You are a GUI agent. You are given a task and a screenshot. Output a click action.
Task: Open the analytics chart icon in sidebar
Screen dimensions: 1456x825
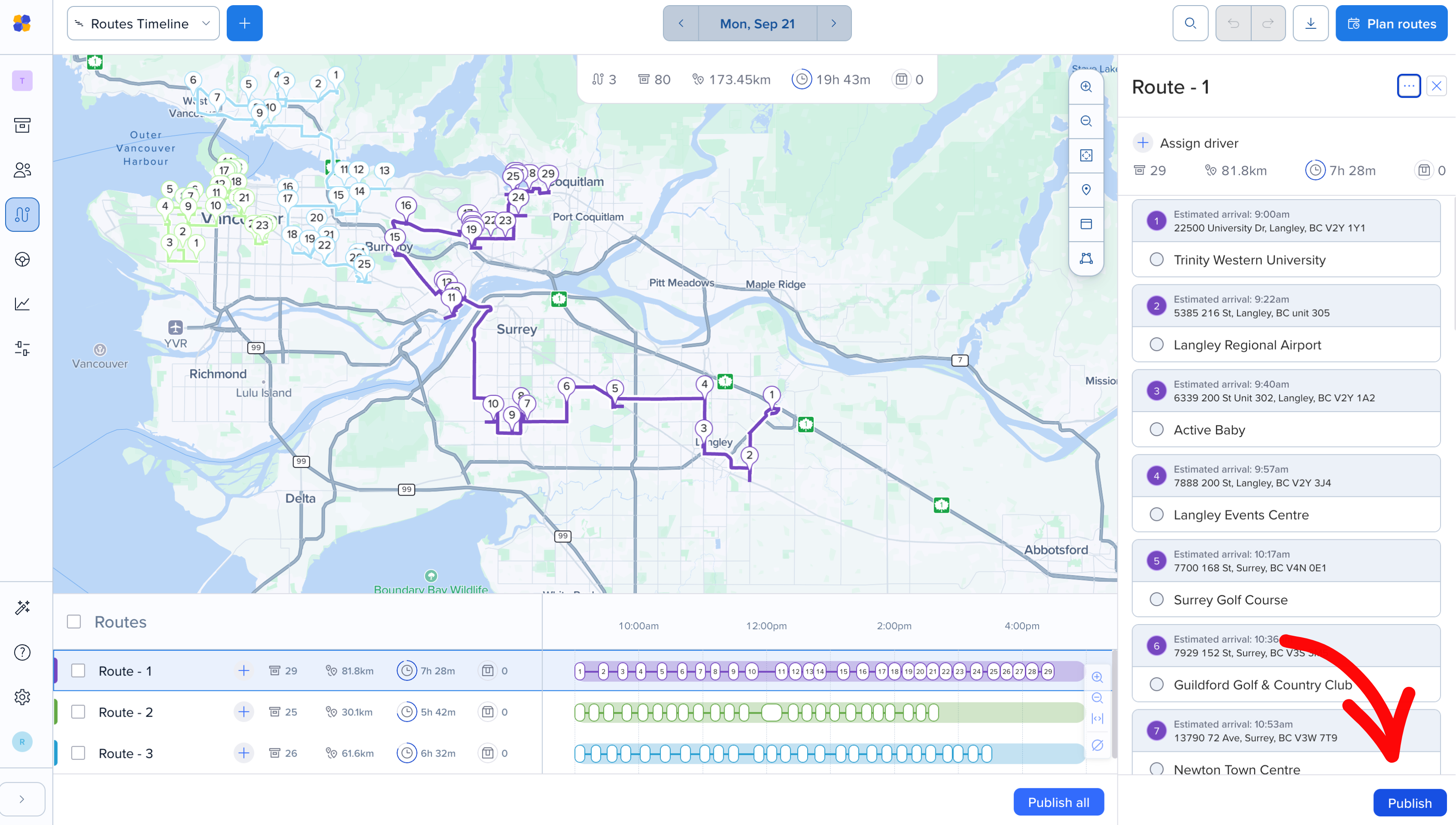coord(22,304)
